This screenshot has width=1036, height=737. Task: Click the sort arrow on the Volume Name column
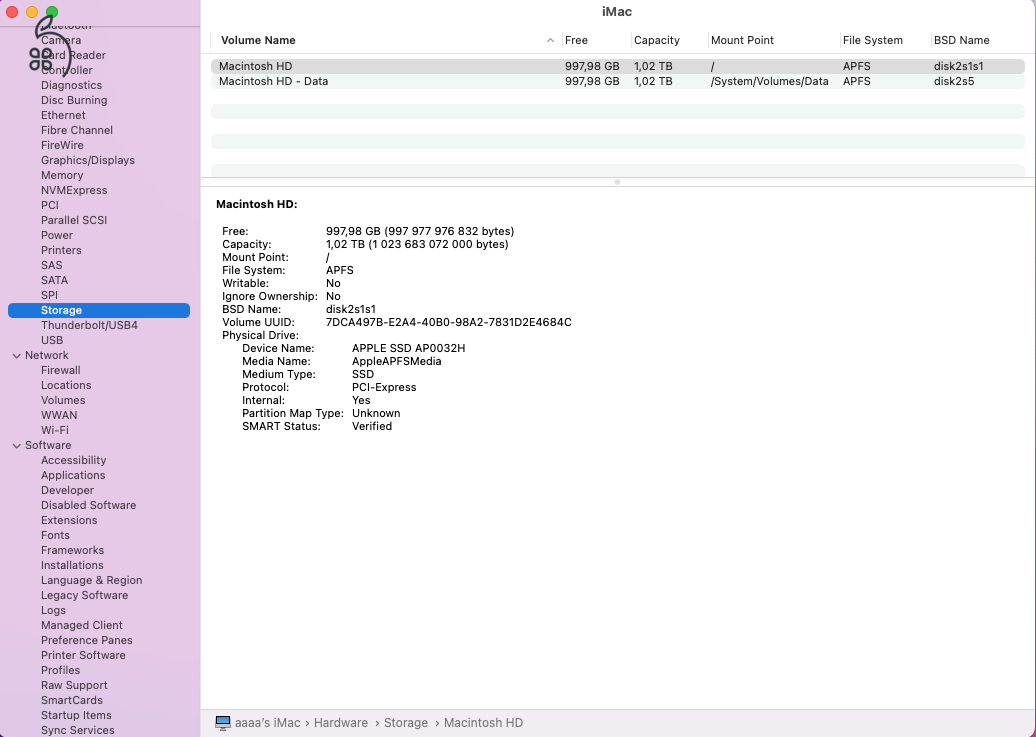click(550, 40)
